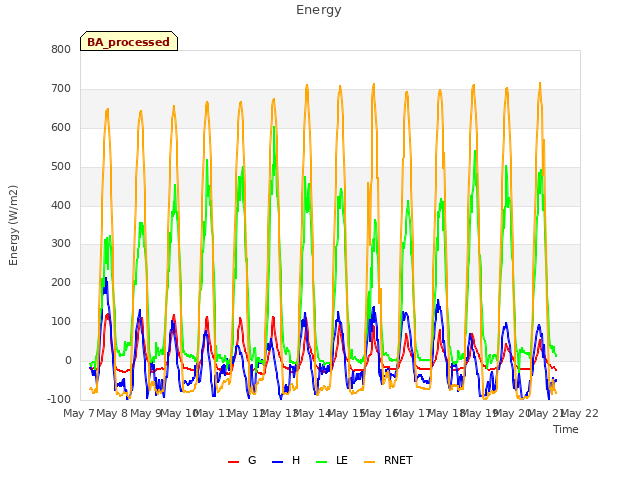Click the BA_processed annotation label

tap(129, 42)
